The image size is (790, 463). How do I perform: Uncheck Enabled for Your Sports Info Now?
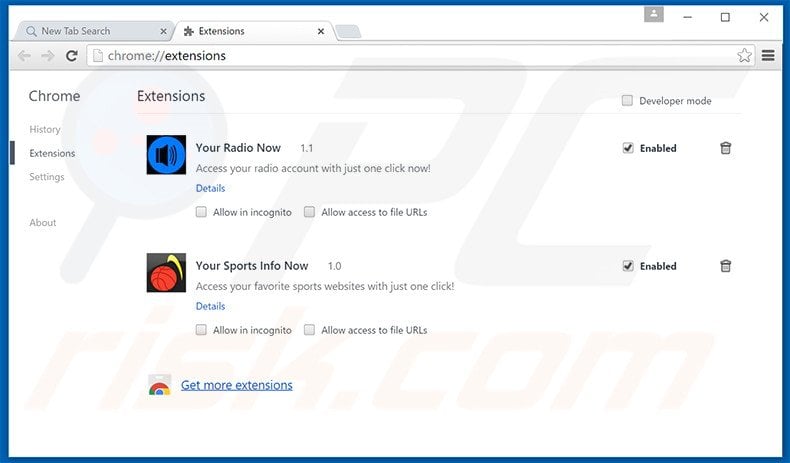click(x=628, y=266)
